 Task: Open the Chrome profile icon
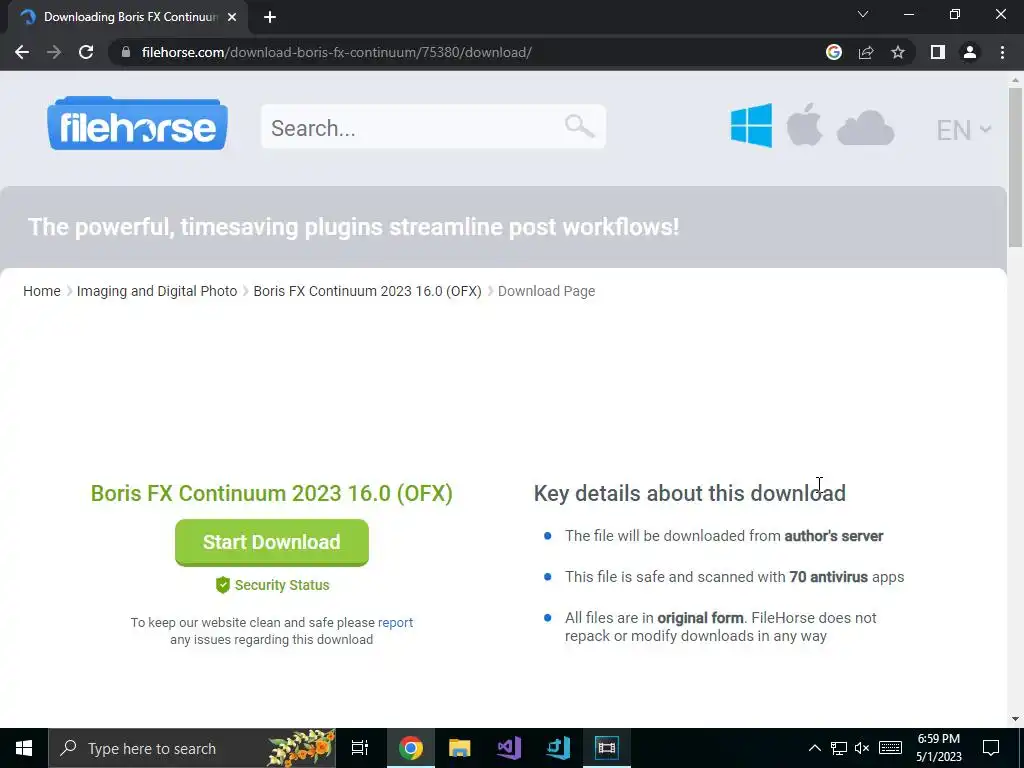point(970,52)
